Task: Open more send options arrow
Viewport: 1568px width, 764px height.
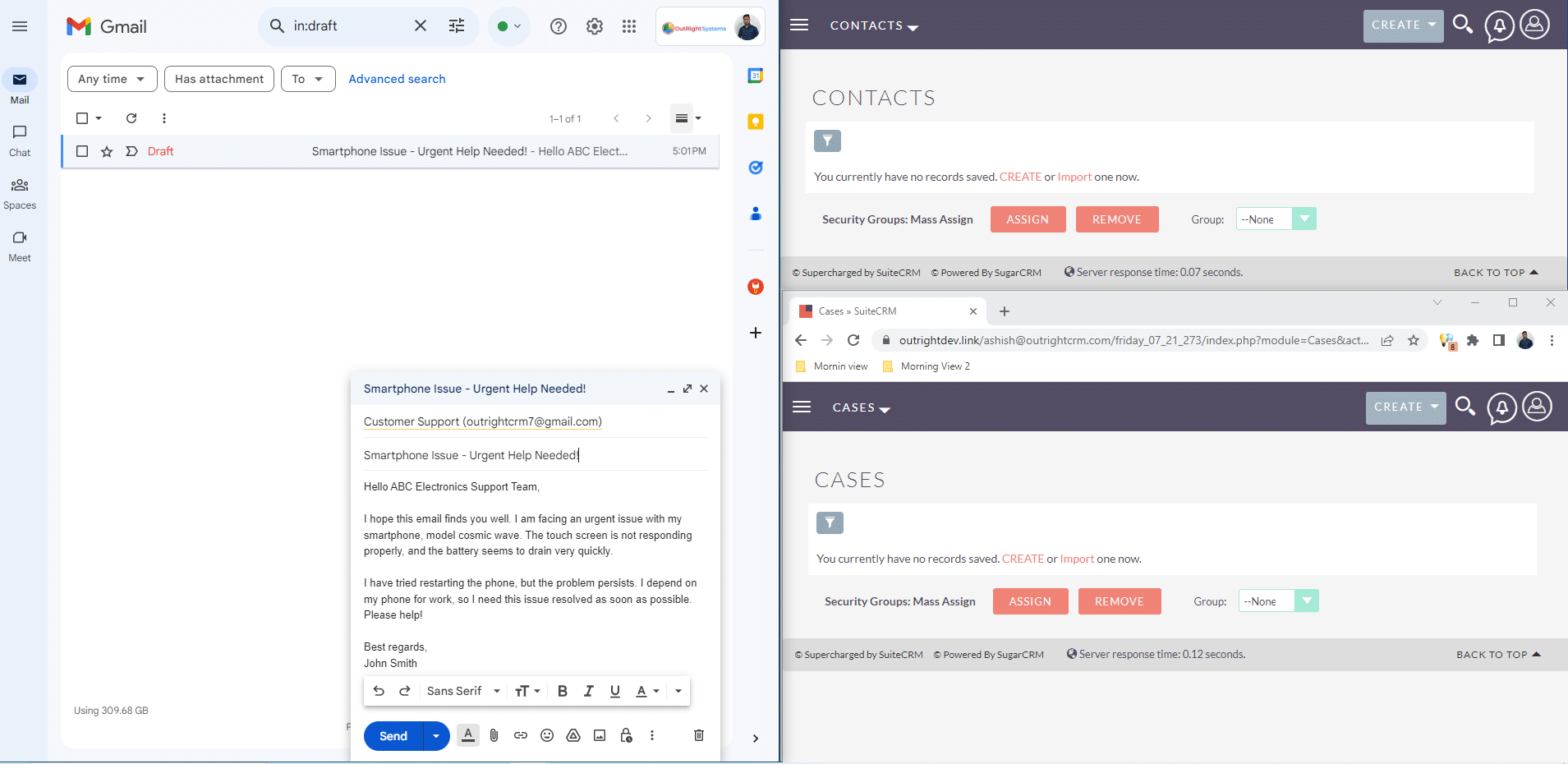Action: point(436,736)
